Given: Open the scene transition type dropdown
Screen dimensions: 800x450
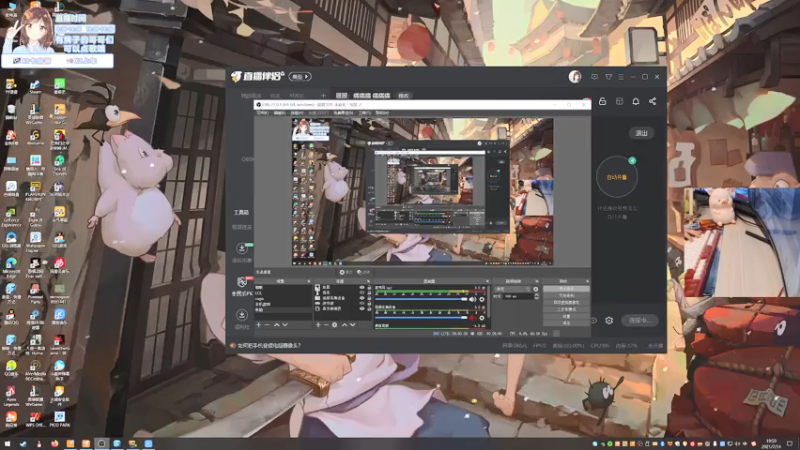Looking at the screenshot, I should (x=513, y=289).
